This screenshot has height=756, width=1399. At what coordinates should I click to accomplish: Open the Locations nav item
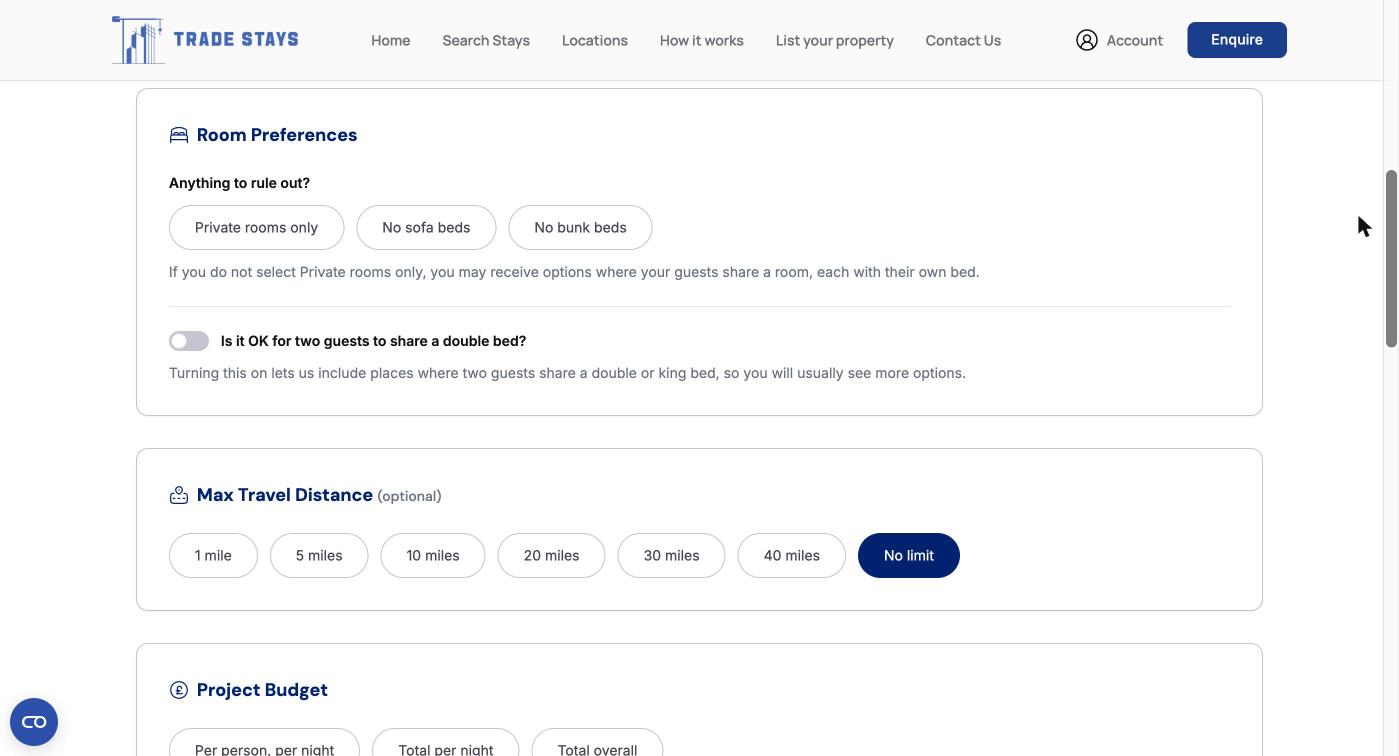(595, 40)
